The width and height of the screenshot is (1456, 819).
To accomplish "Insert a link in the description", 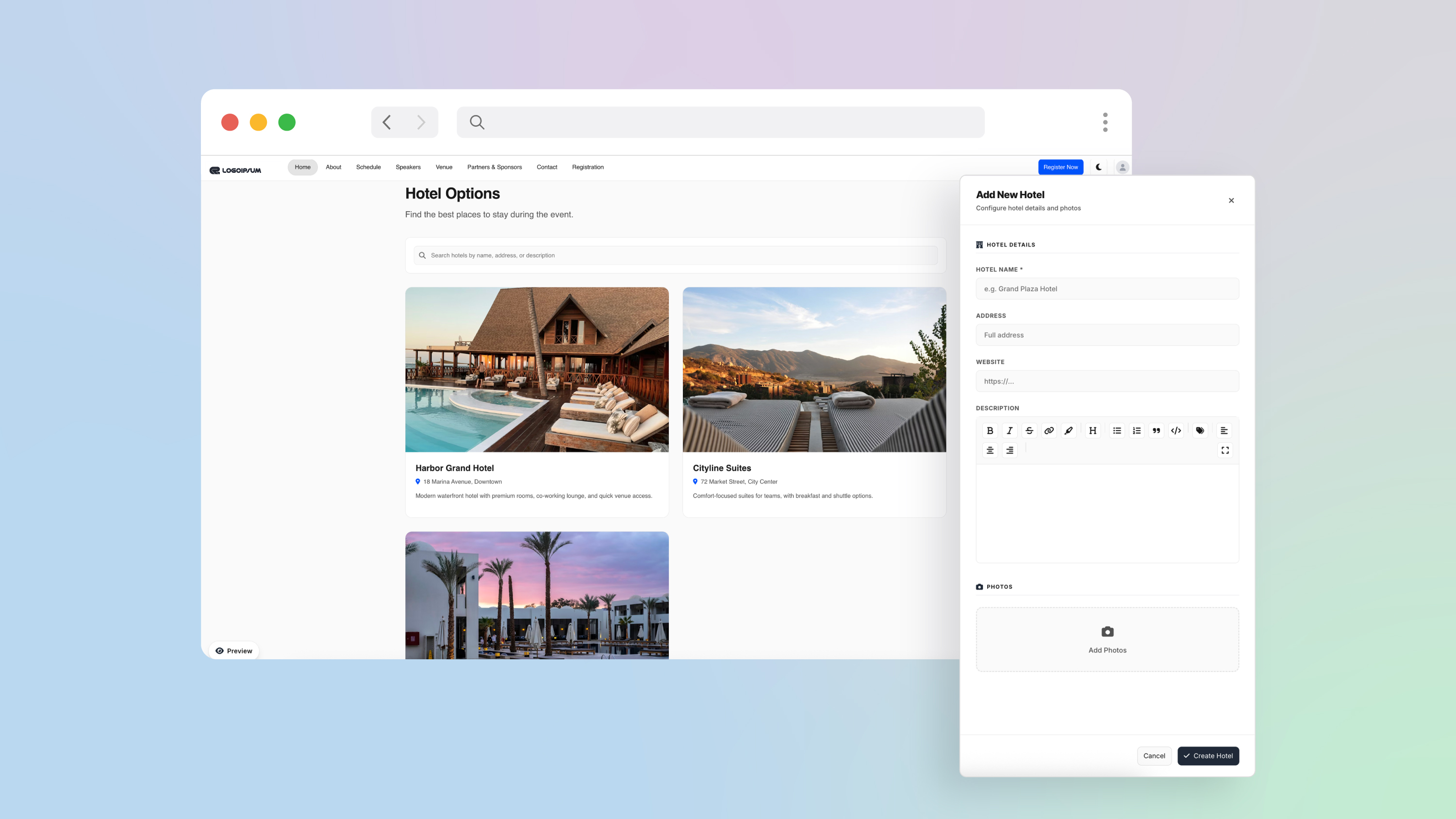I will (1049, 431).
